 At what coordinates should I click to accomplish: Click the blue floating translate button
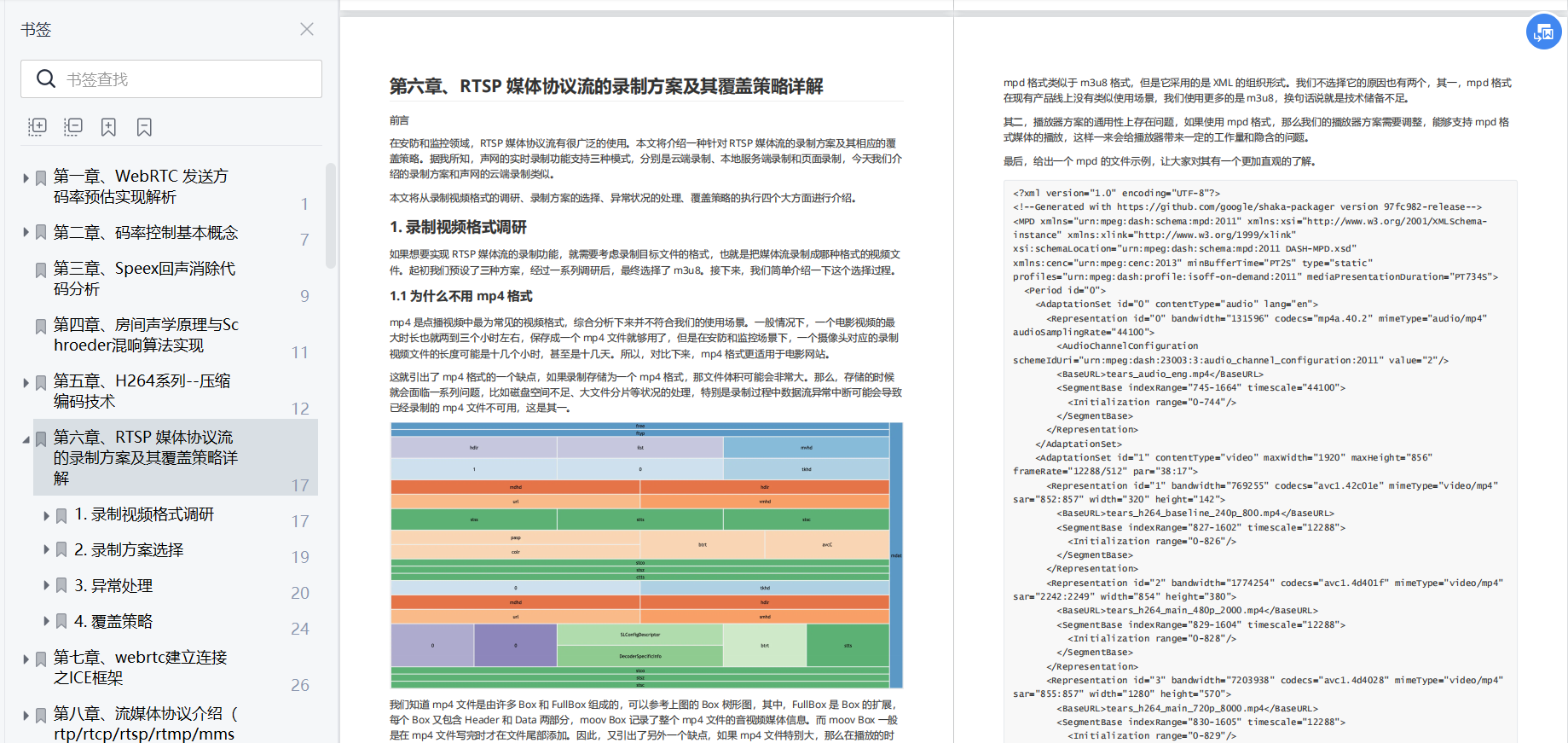click(x=1543, y=32)
